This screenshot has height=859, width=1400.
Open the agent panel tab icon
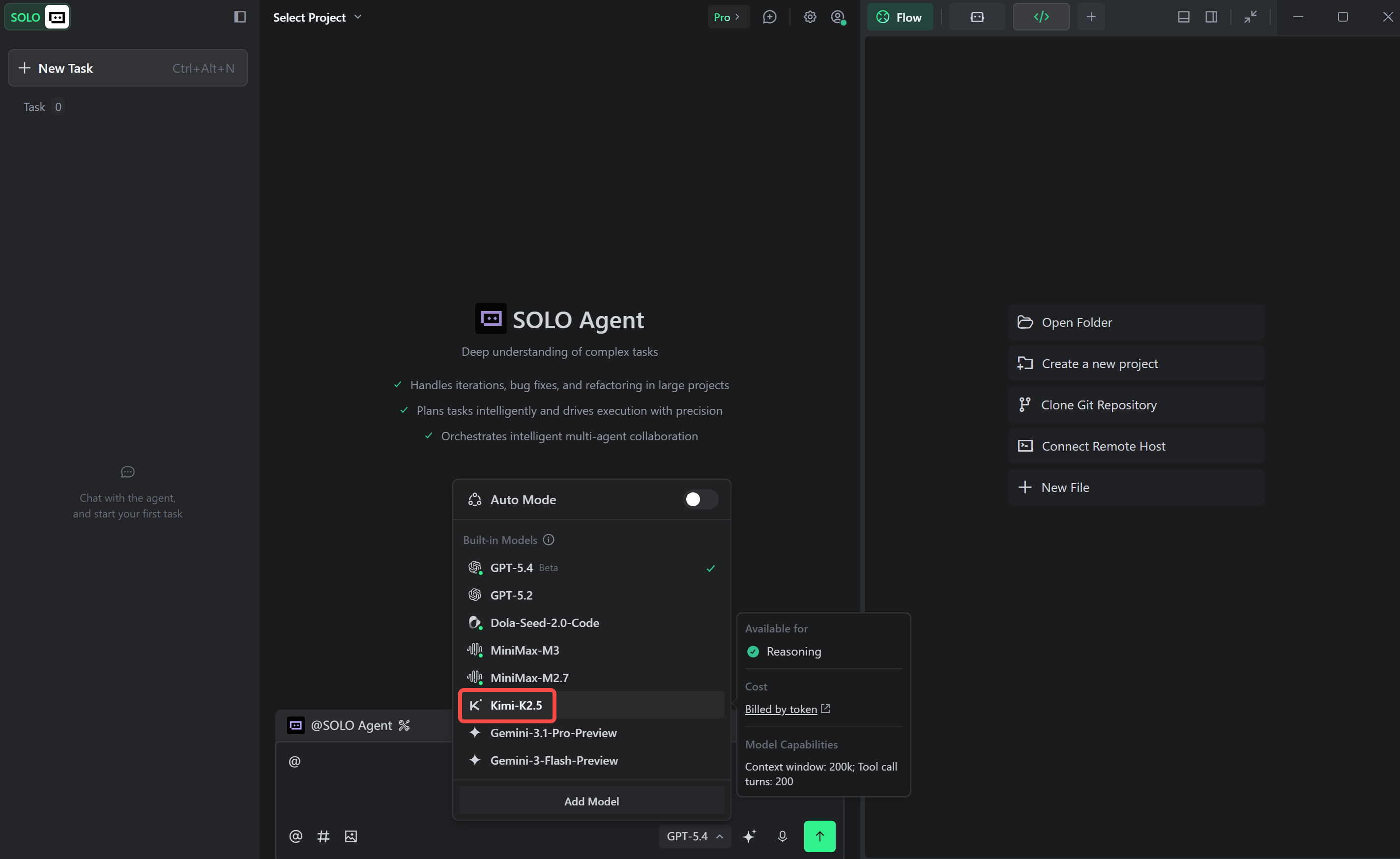[x=977, y=17]
